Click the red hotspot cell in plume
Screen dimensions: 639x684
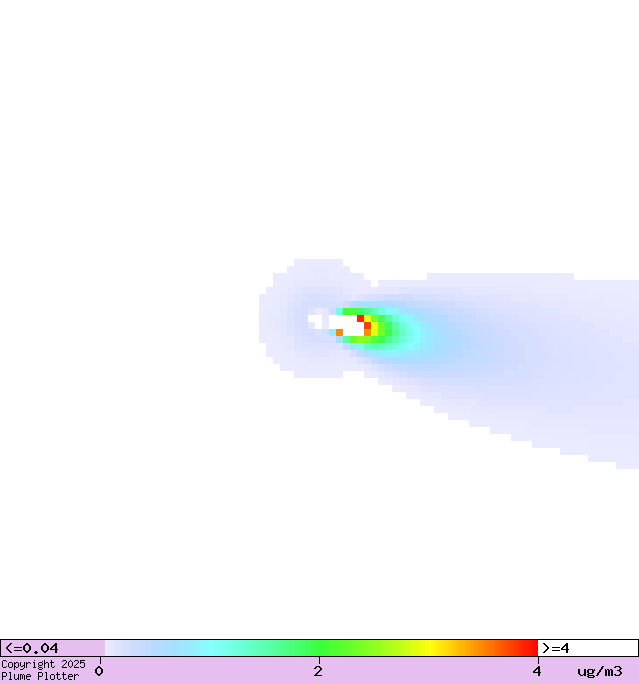click(360, 318)
